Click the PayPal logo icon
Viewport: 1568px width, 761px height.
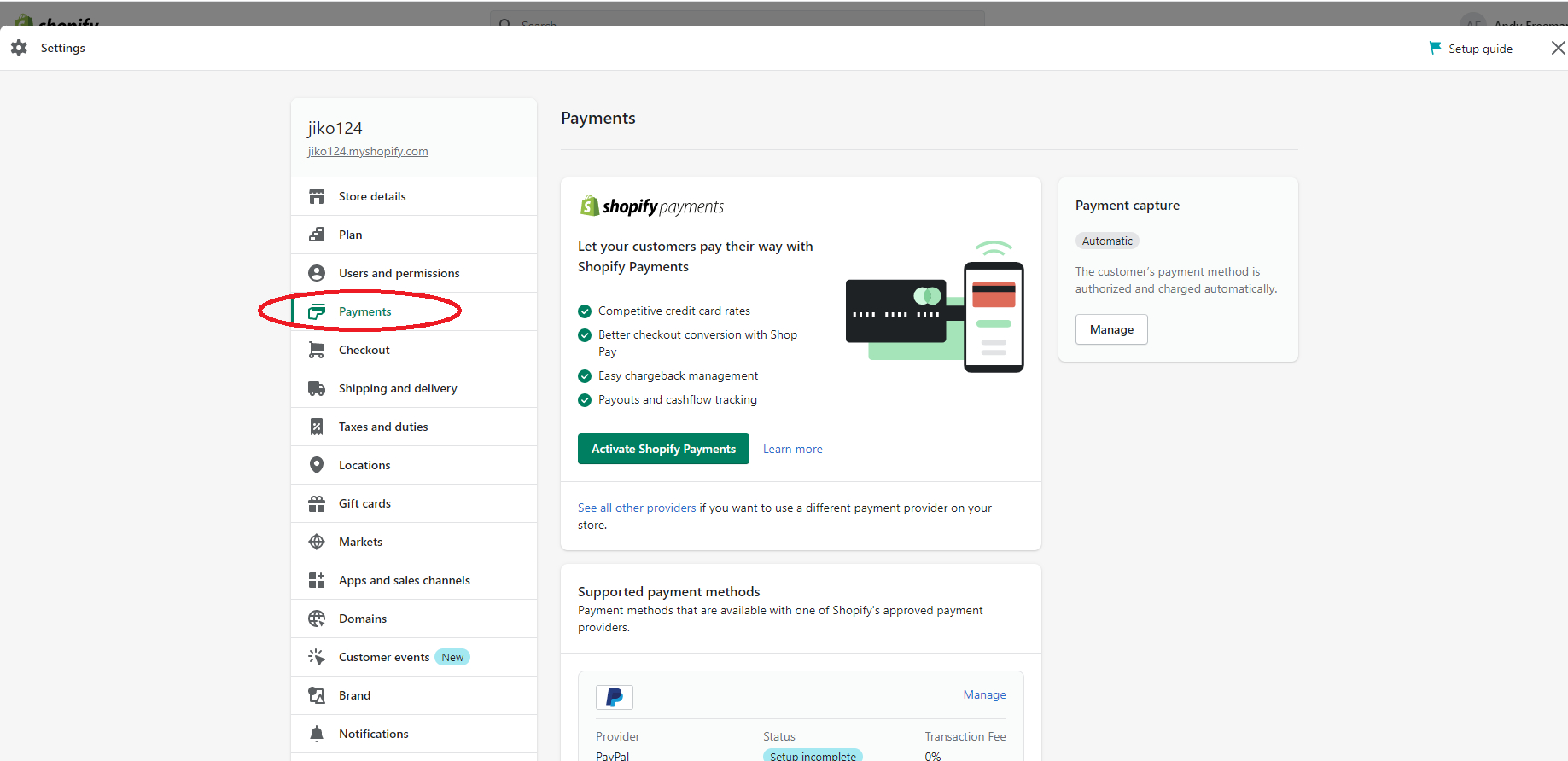[615, 697]
